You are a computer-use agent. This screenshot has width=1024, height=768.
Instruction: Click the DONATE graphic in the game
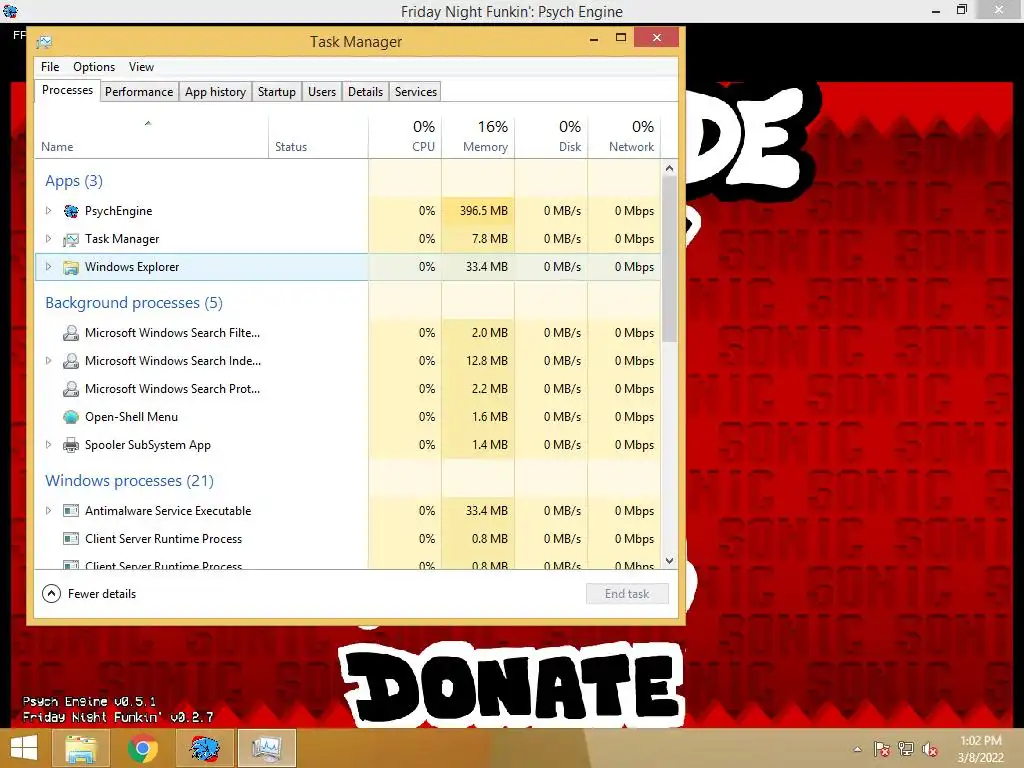pyautogui.click(x=511, y=684)
